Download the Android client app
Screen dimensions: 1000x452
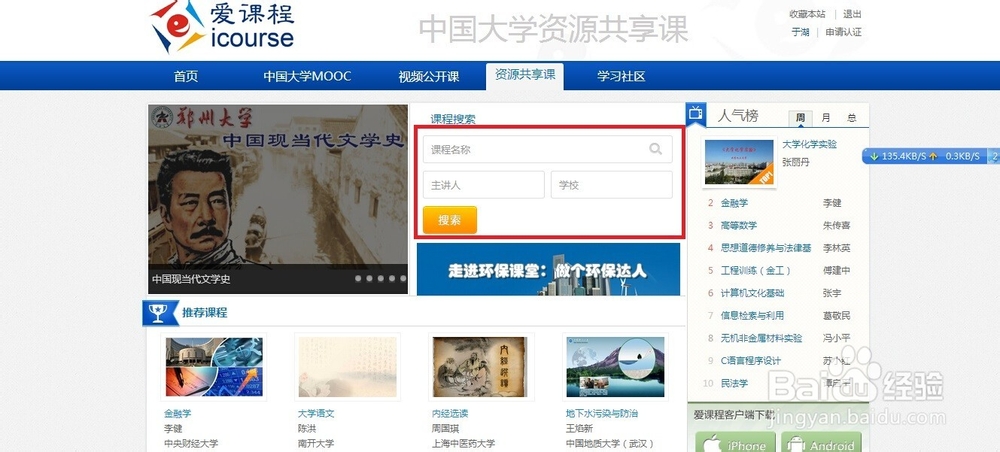coord(821,442)
